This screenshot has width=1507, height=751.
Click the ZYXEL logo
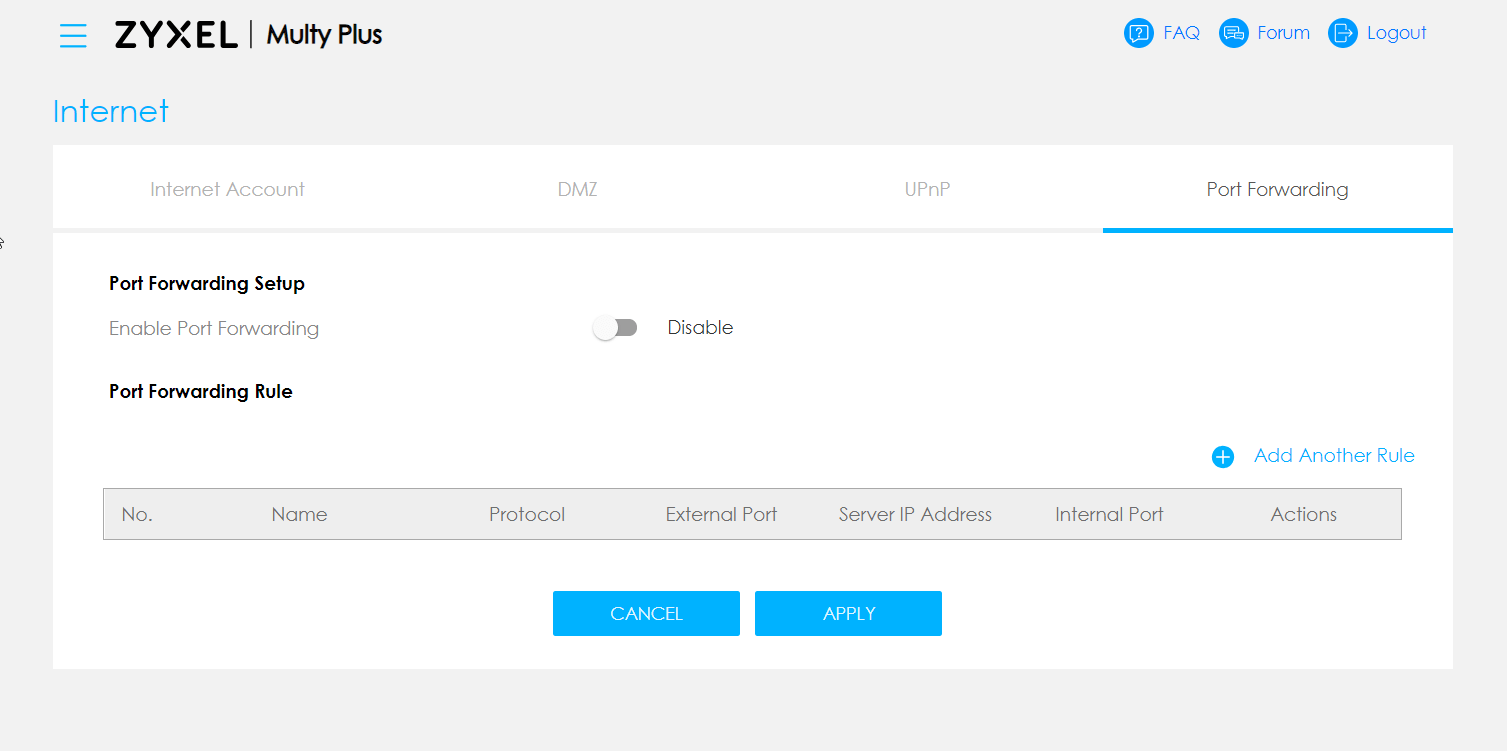(x=176, y=35)
